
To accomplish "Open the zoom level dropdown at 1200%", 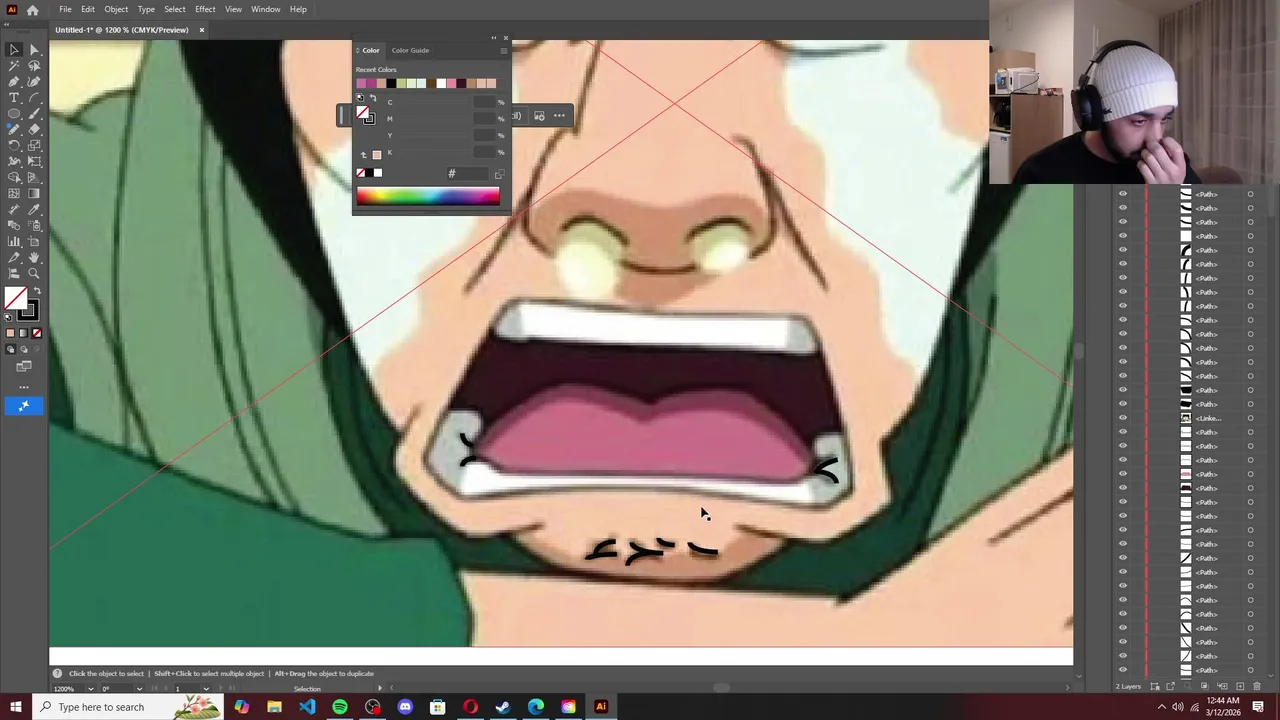I will click(90, 688).
